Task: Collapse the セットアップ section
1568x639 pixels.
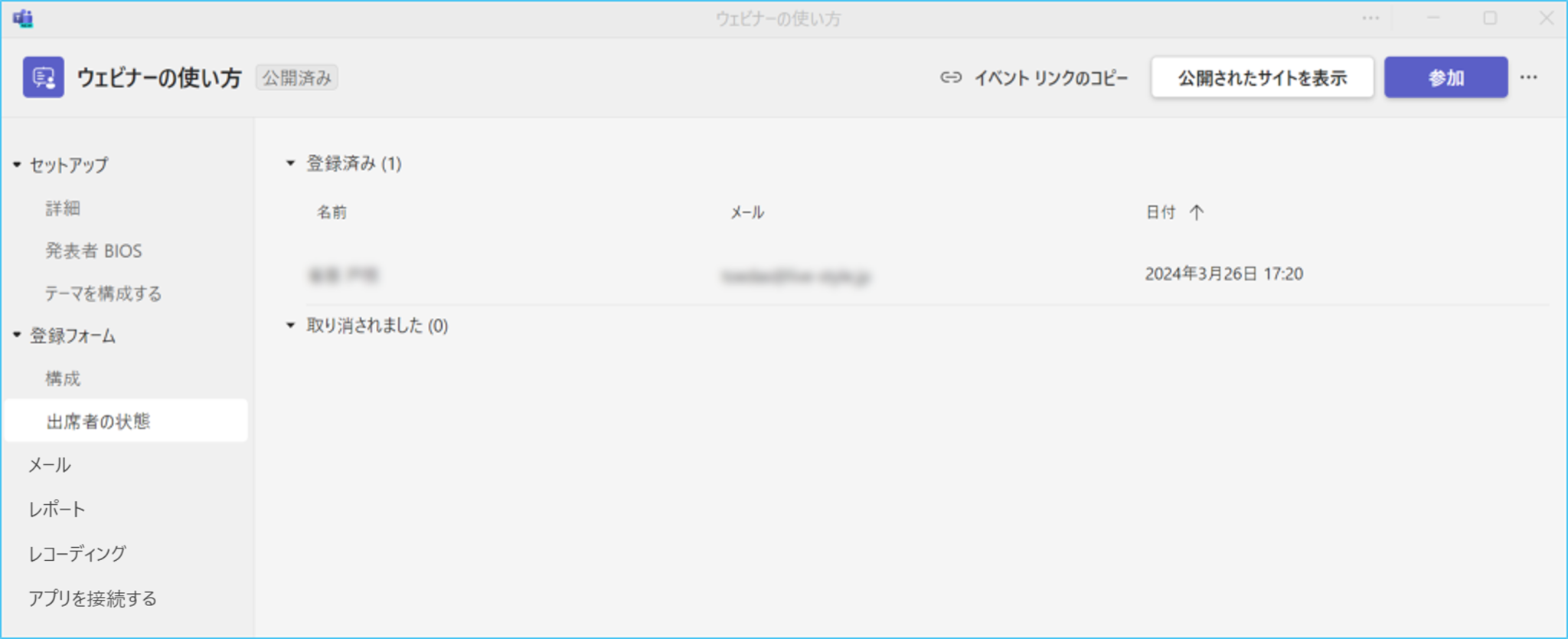Action: [17, 165]
